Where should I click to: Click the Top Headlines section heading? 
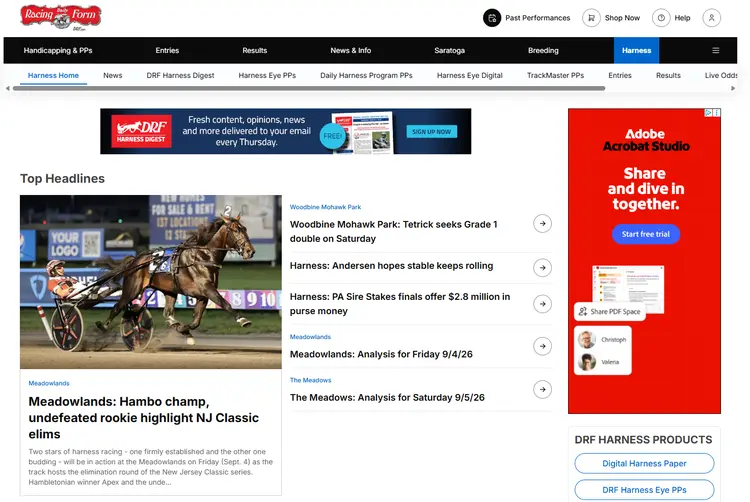click(62, 179)
